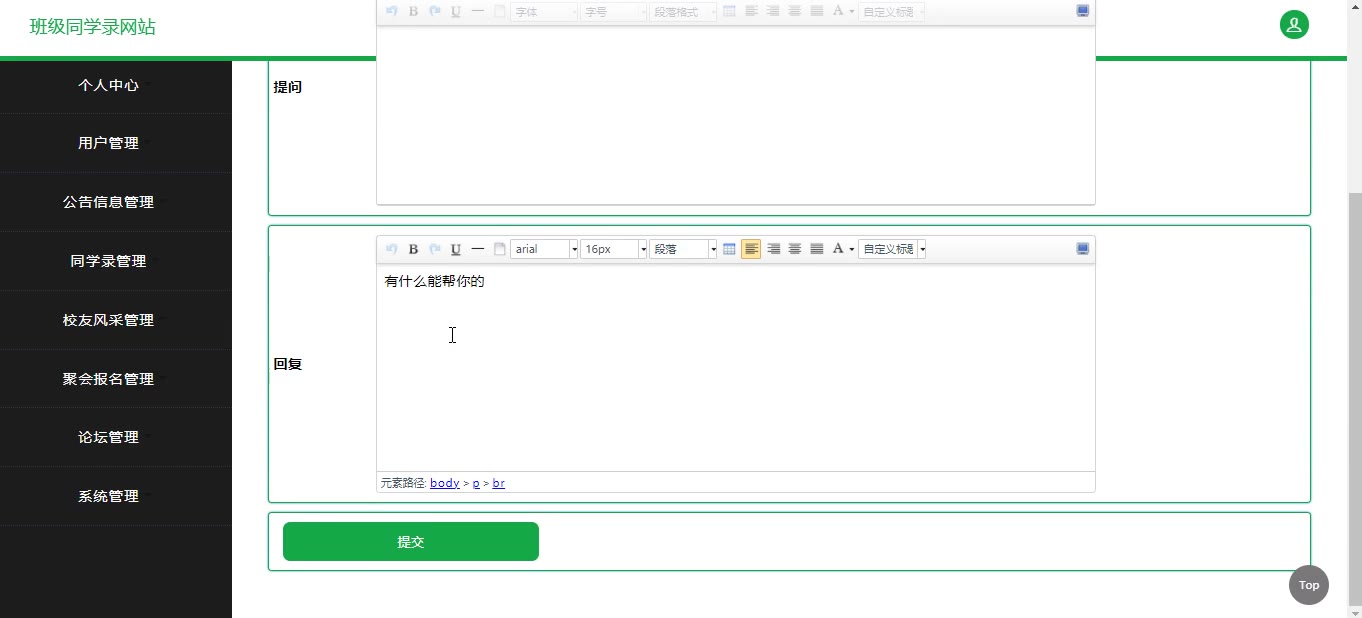Click the green 提交 submit button
Viewport: 1362px width, 618px height.
pos(411,542)
